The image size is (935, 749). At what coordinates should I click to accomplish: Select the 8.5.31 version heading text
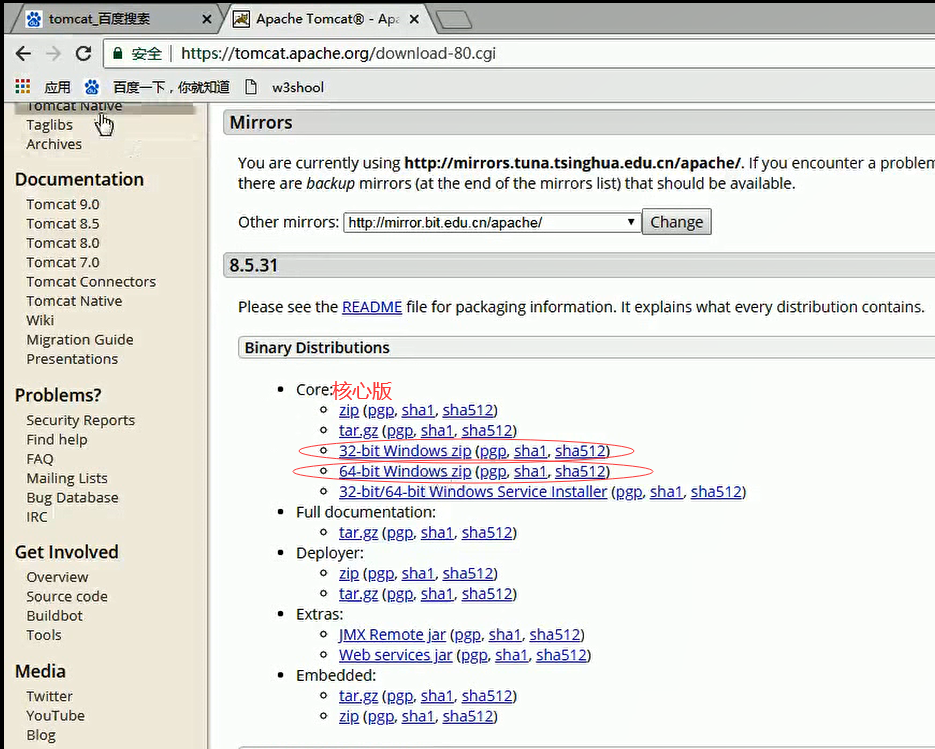click(x=253, y=265)
